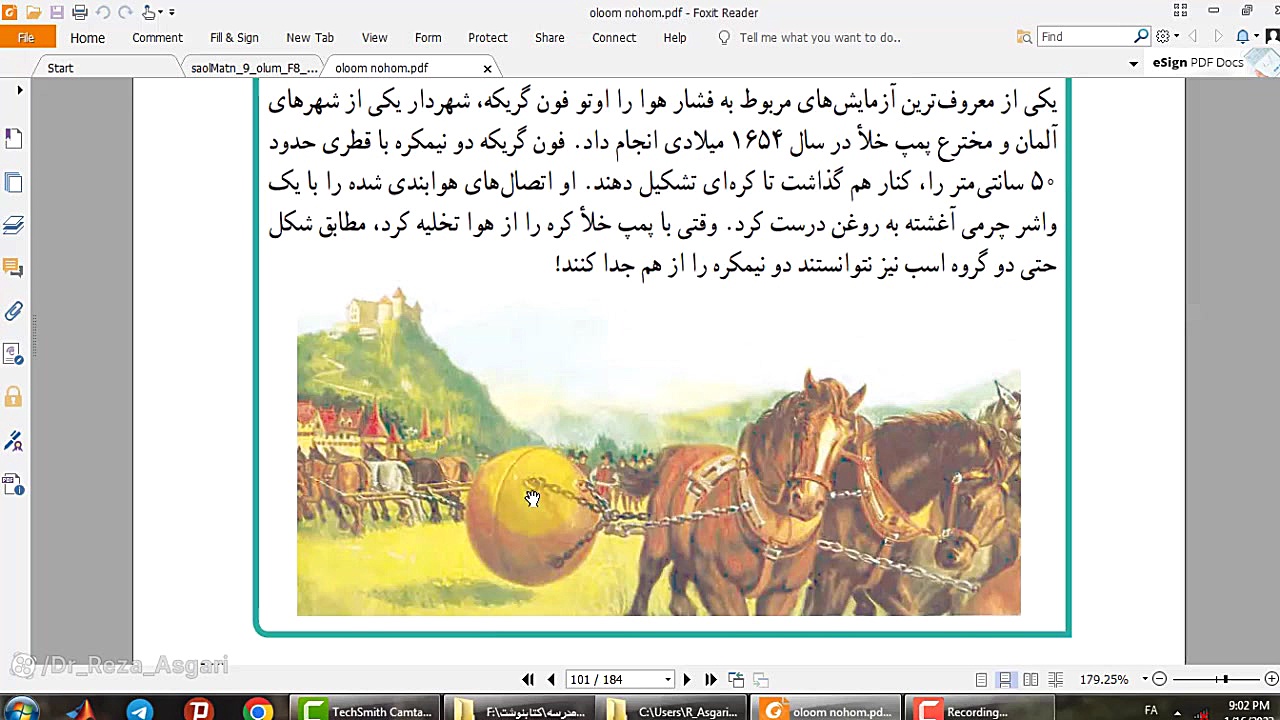
Task: Open the Comment ribbon tab
Action: click(x=157, y=37)
